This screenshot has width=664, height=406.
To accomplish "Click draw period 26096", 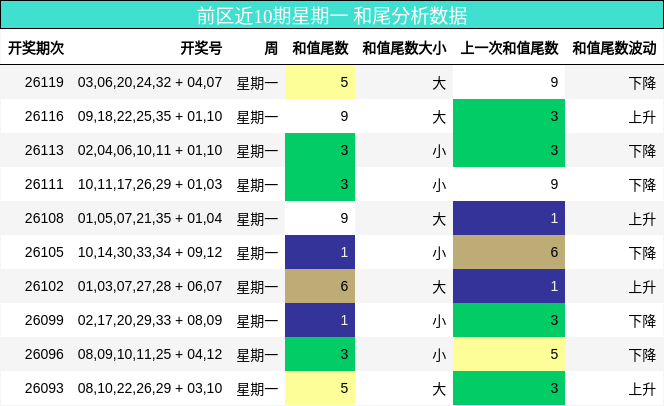I will (44, 354).
